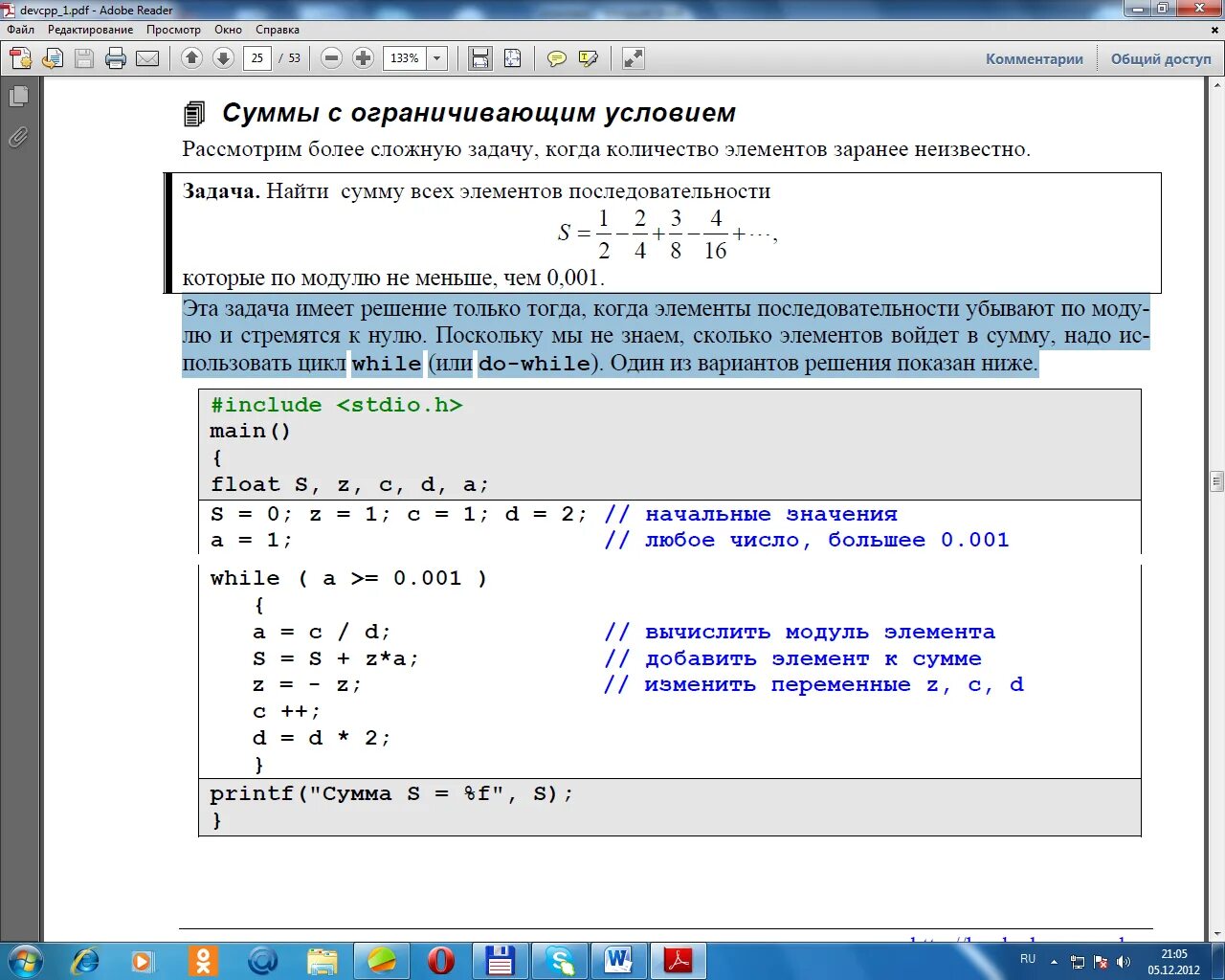Zoom in with the plus button

point(363,58)
